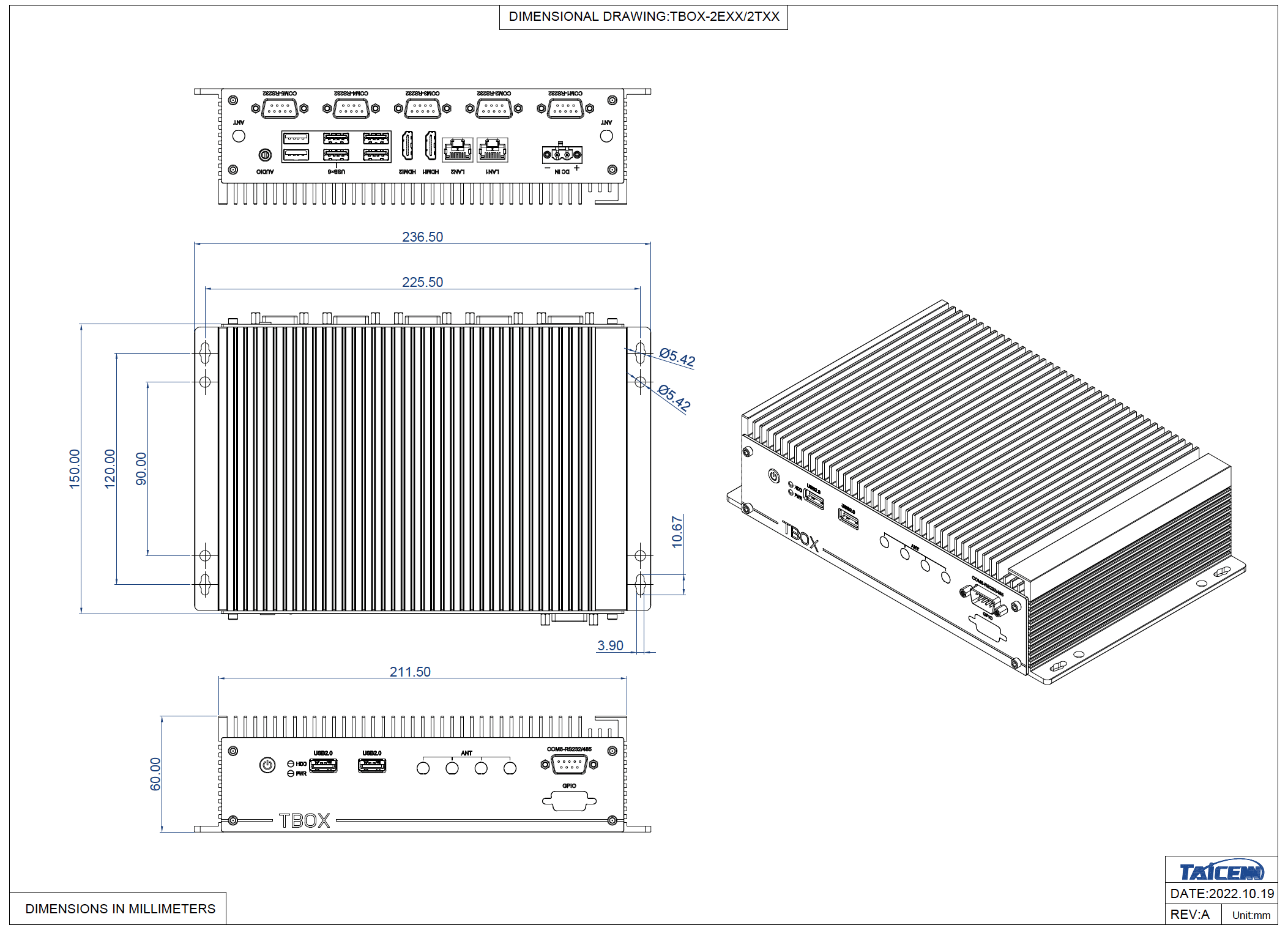Click the COM6-RS232/485 label text on the front view
The image size is (1288, 928).
pyautogui.click(x=569, y=749)
